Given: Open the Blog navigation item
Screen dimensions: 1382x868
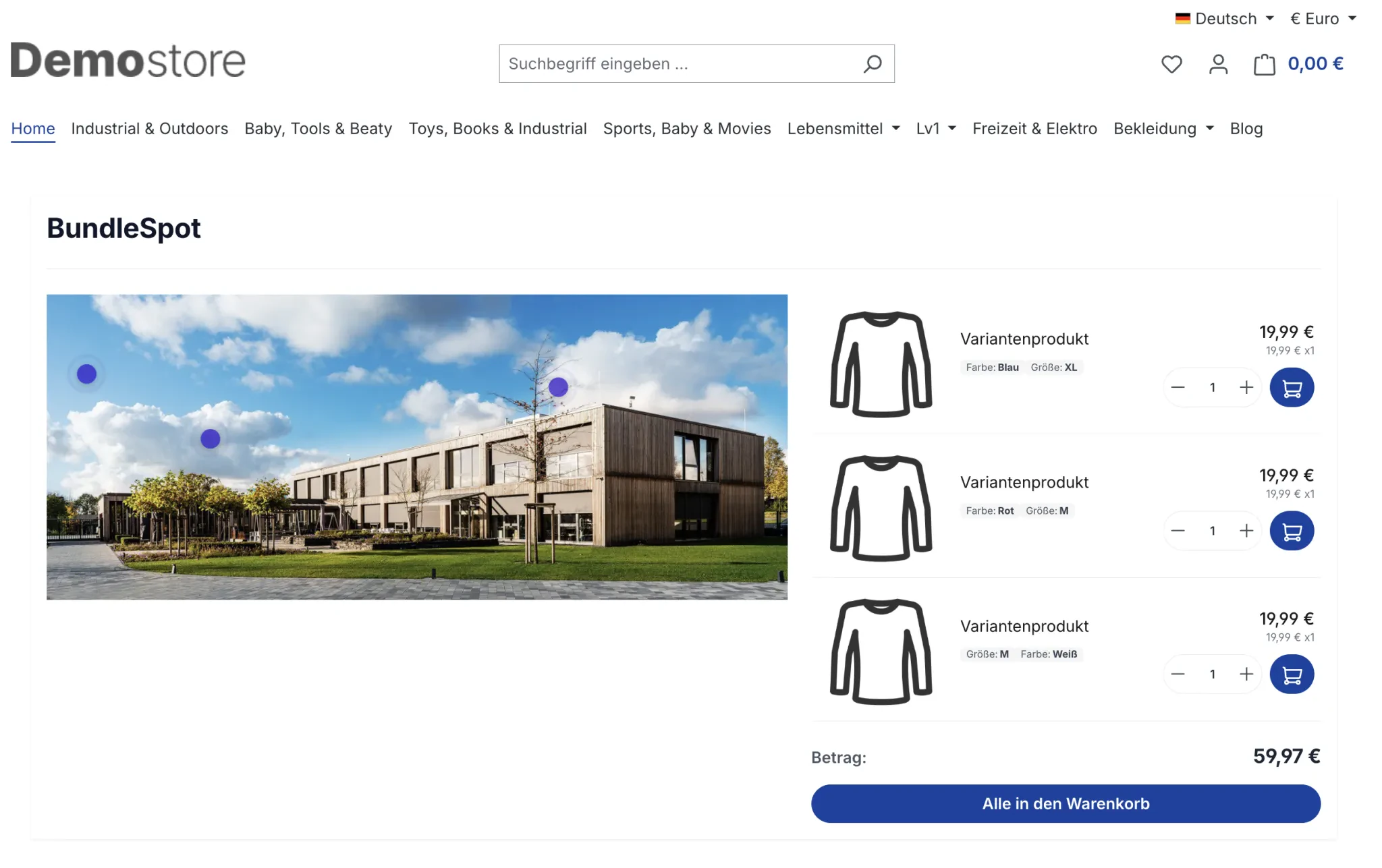Looking at the screenshot, I should point(1246,129).
